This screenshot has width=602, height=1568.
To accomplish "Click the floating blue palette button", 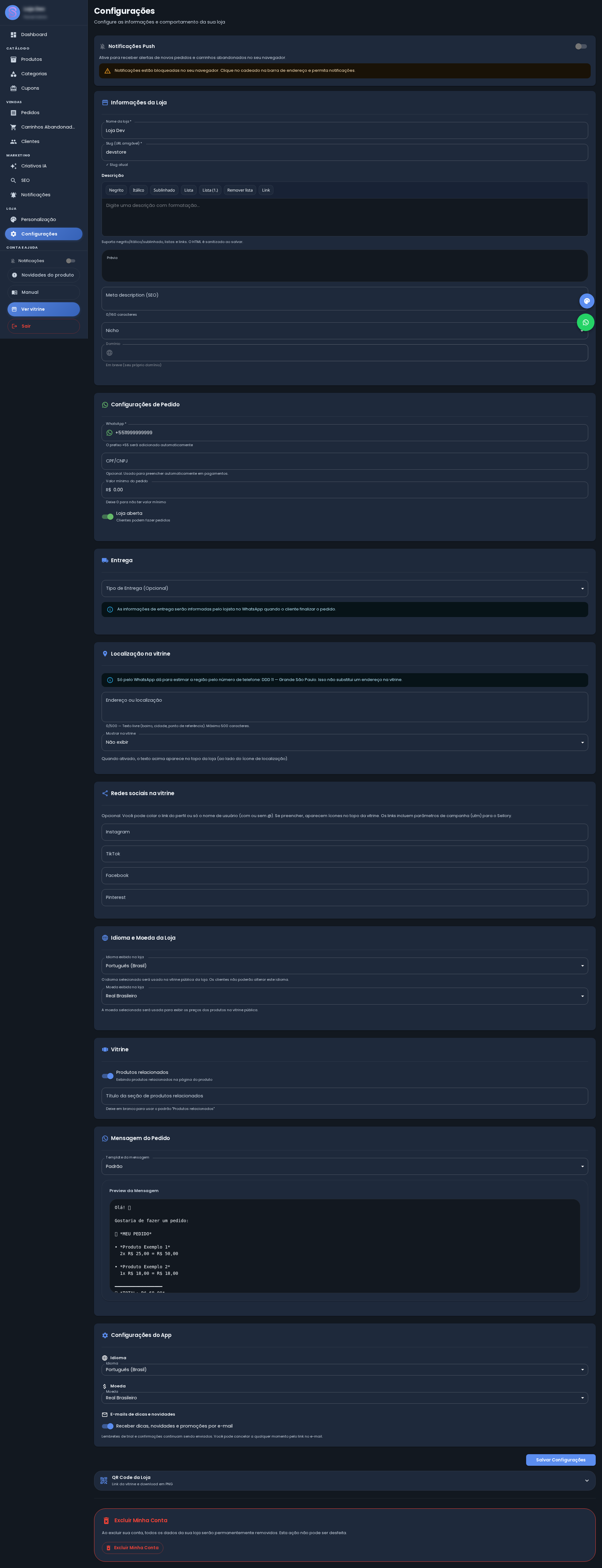I will (x=587, y=301).
